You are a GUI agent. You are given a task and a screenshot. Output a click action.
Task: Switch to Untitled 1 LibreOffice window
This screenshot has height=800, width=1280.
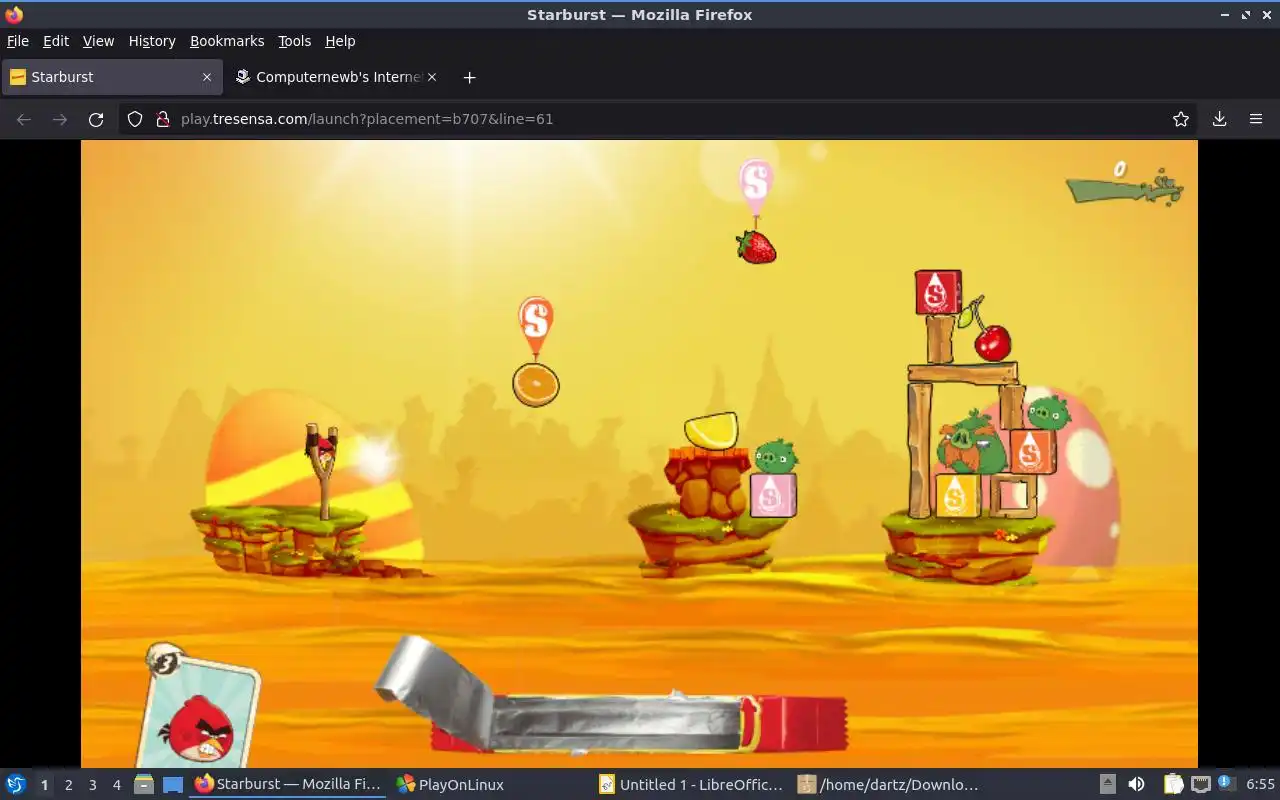point(690,785)
